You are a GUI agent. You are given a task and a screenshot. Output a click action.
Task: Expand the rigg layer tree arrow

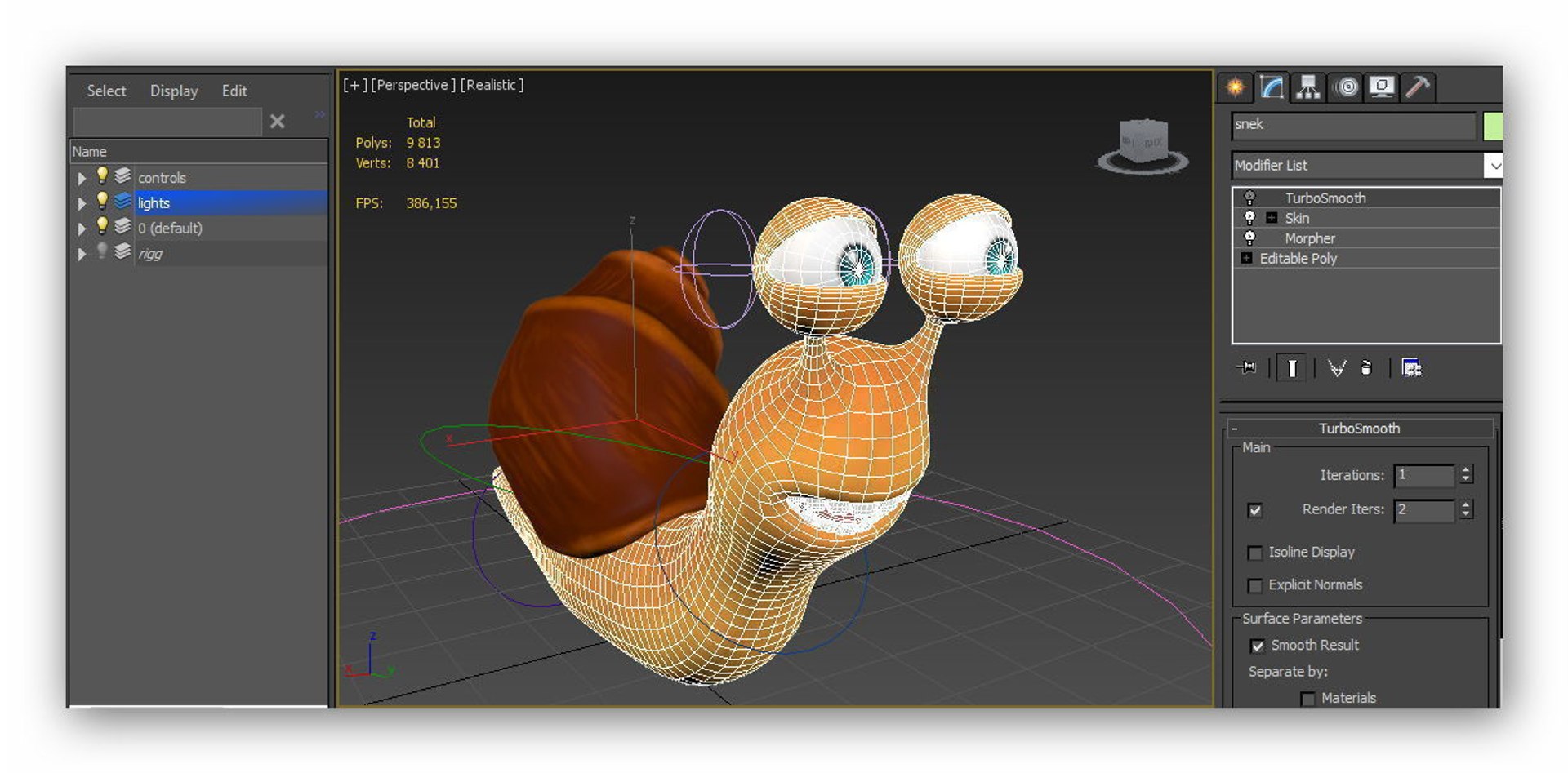click(82, 254)
